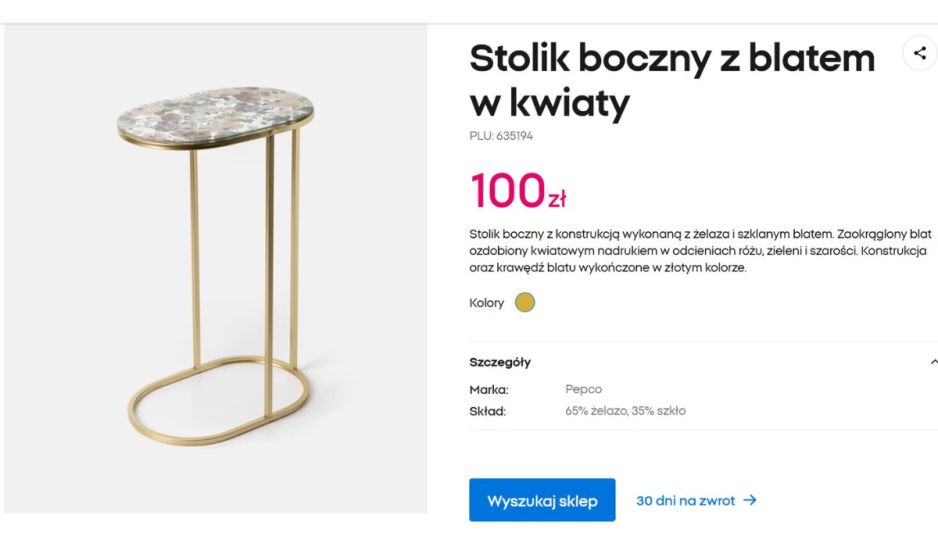Click the 100 zł price
This screenshot has height=547, width=938.
[x=517, y=191]
